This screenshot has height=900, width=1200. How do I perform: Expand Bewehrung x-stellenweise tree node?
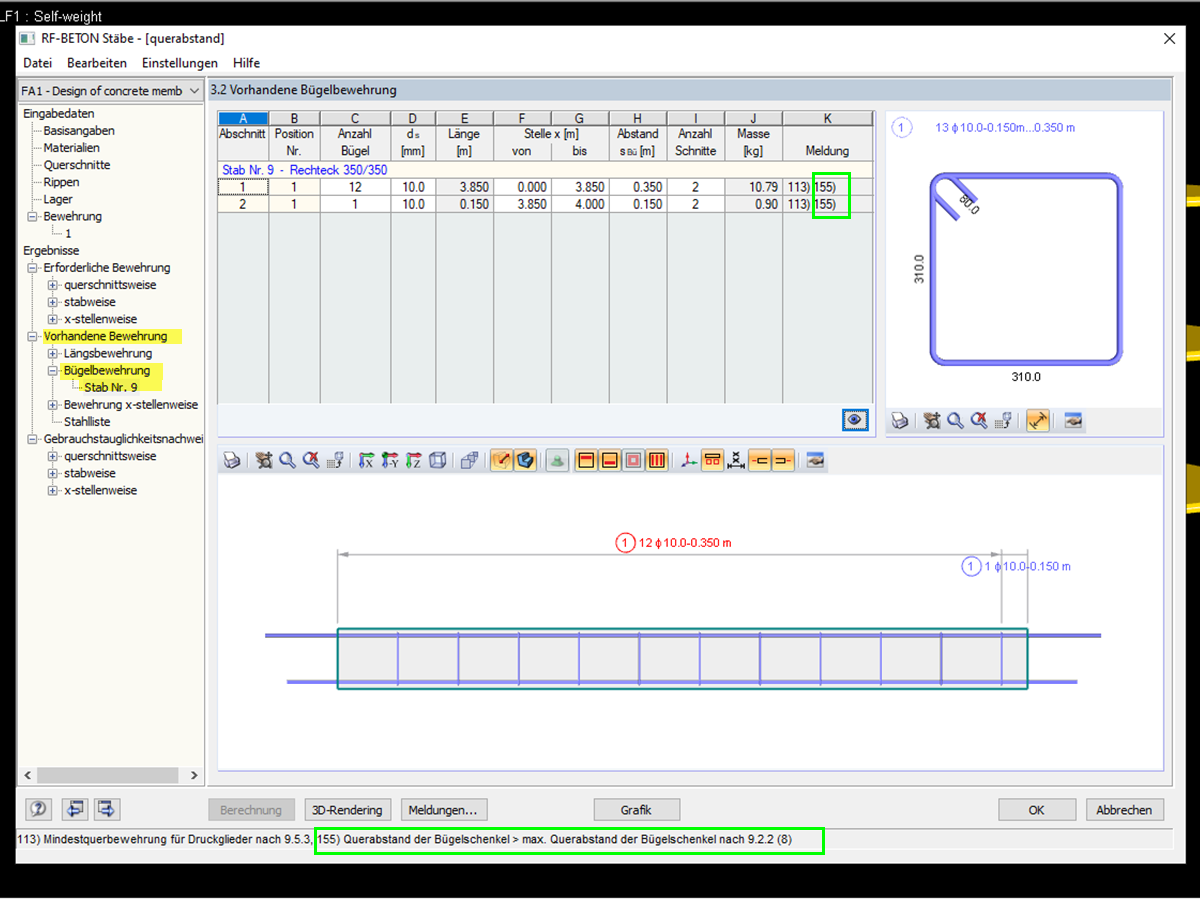pos(53,405)
